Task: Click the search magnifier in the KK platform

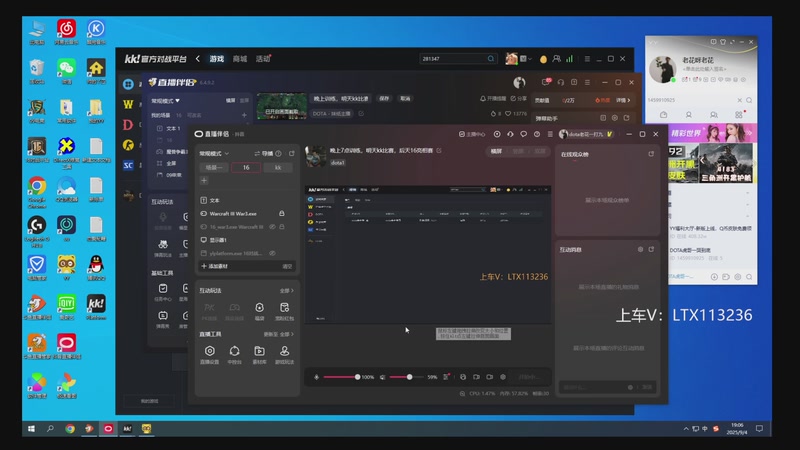Action: (x=491, y=59)
